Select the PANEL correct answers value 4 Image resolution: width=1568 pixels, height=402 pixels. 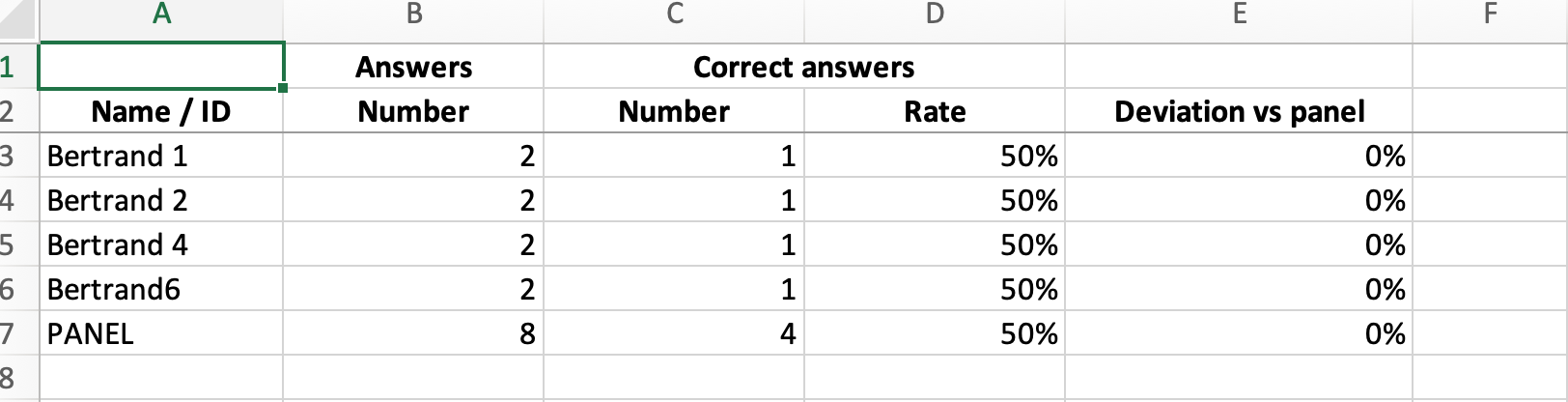[674, 333]
